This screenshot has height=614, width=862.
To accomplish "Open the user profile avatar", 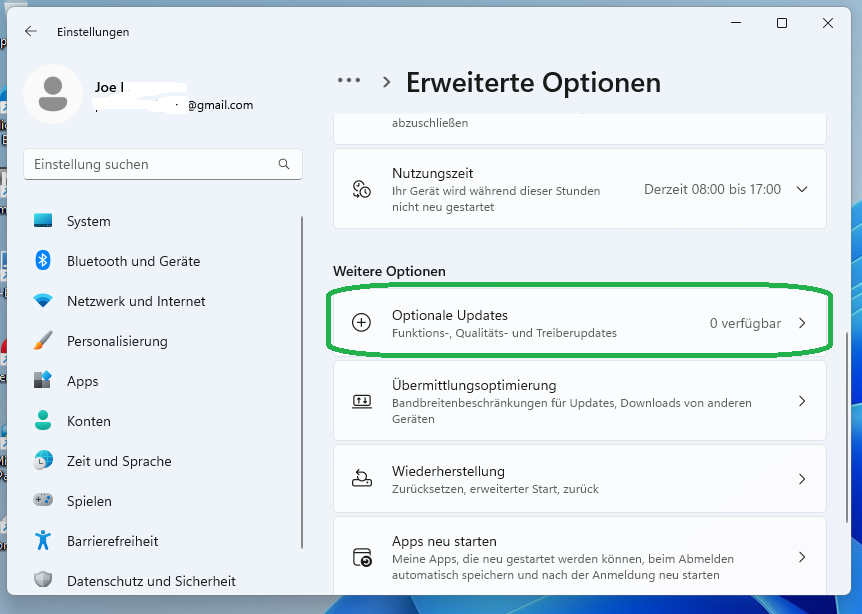I will tap(52, 94).
